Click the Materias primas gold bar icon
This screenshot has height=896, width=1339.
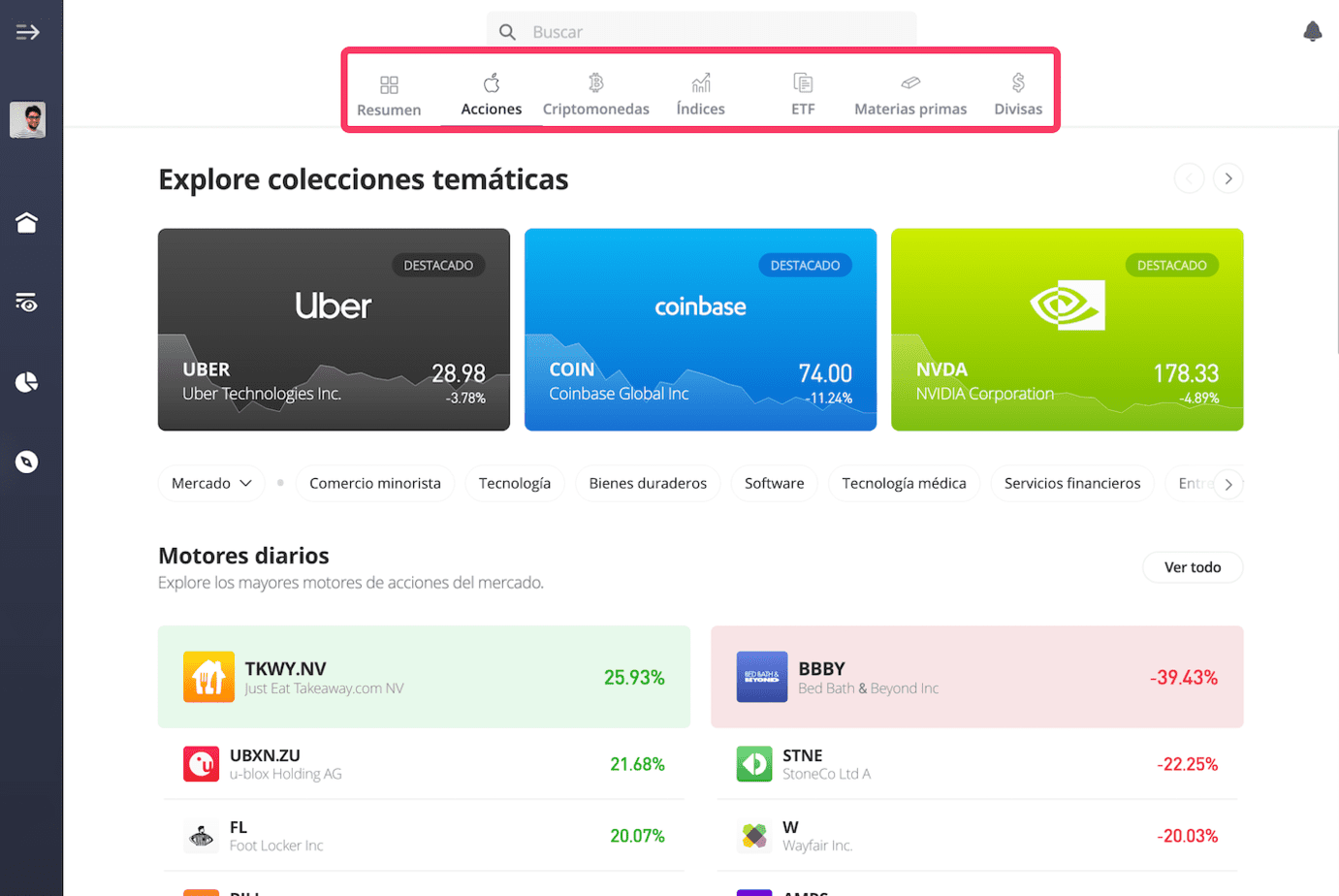click(910, 82)
